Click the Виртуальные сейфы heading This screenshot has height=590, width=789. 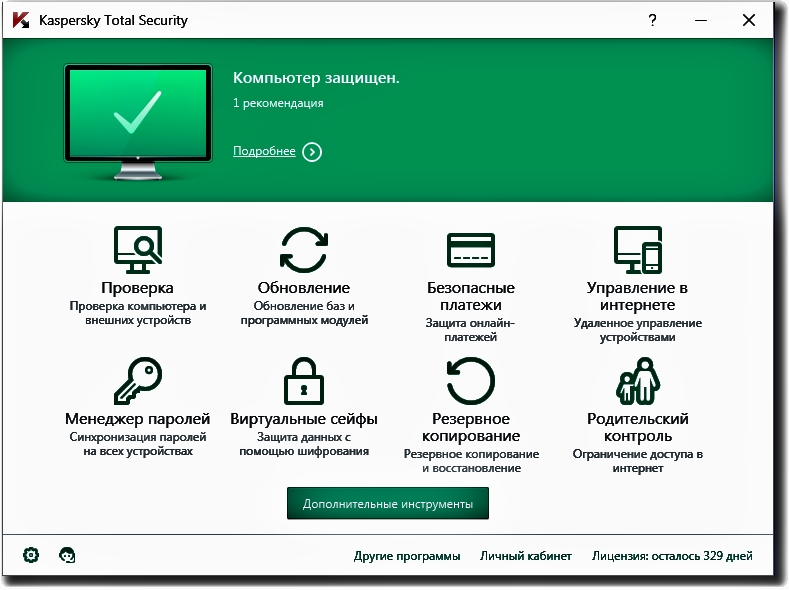tap(304, 419)
